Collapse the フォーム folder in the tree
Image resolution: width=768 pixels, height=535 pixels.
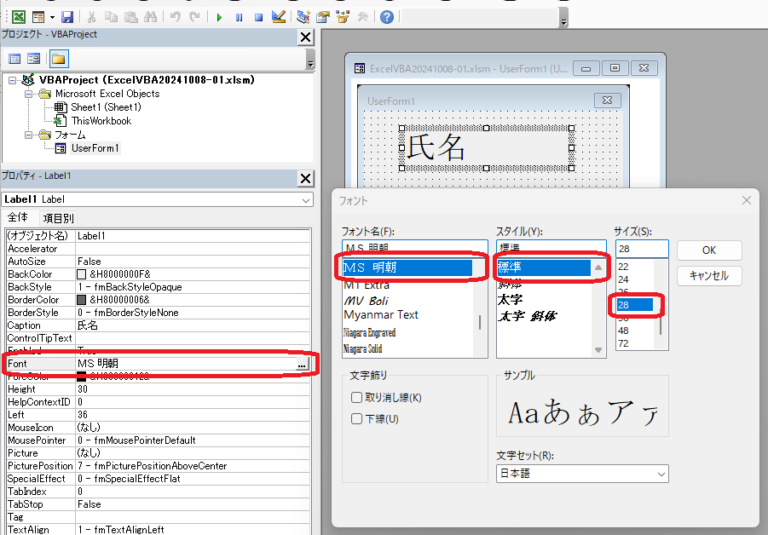28,134
